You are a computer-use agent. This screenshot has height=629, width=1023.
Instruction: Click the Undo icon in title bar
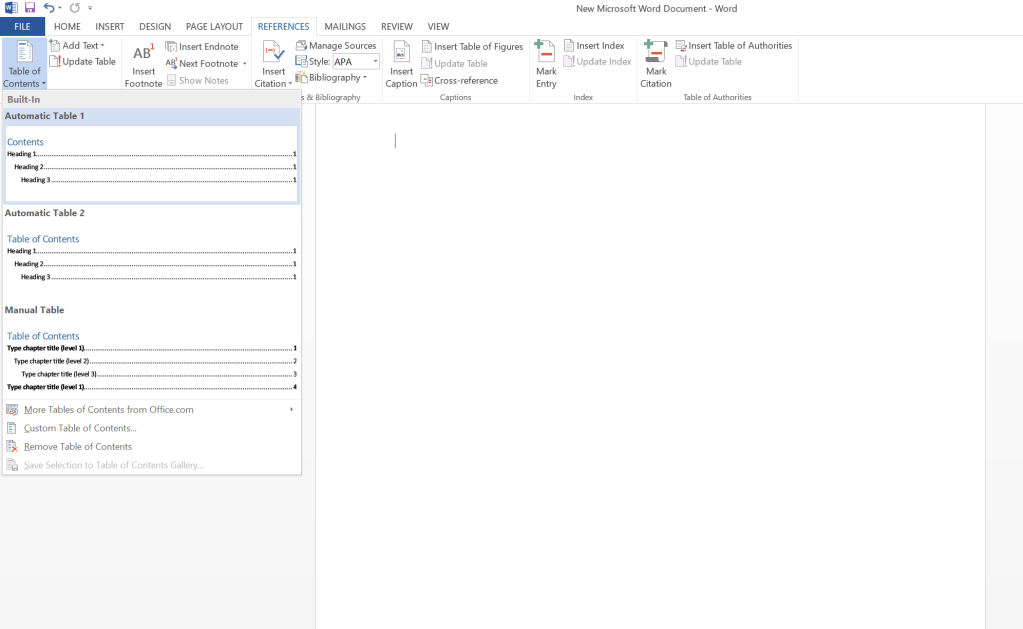48,8
